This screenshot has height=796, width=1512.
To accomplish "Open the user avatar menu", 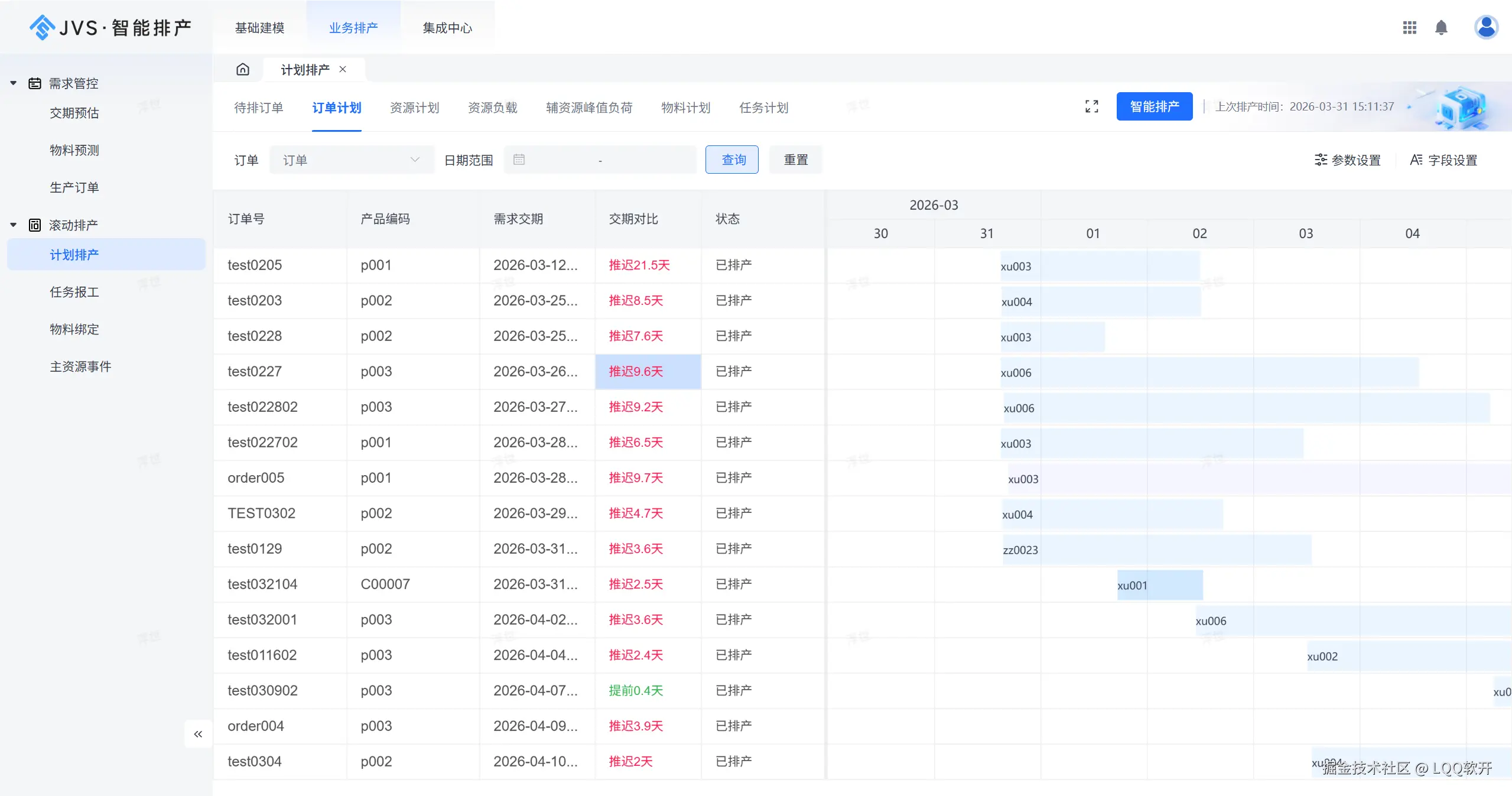I will pos(1485,27).
